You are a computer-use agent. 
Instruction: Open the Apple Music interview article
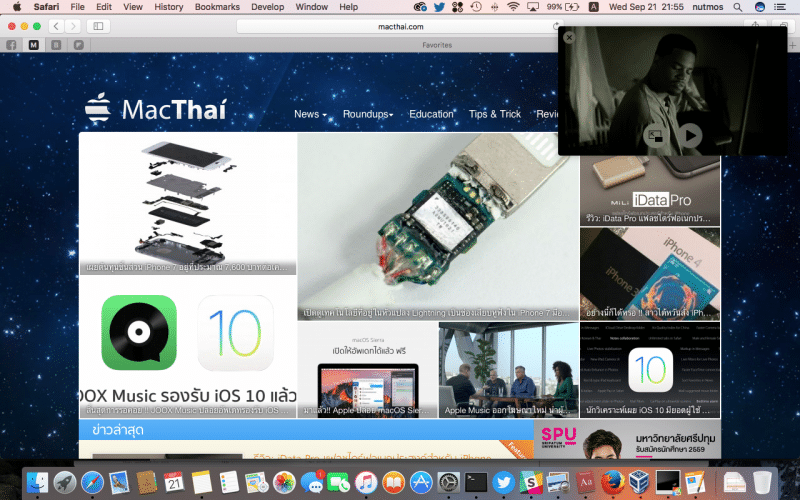click(509, 370)
